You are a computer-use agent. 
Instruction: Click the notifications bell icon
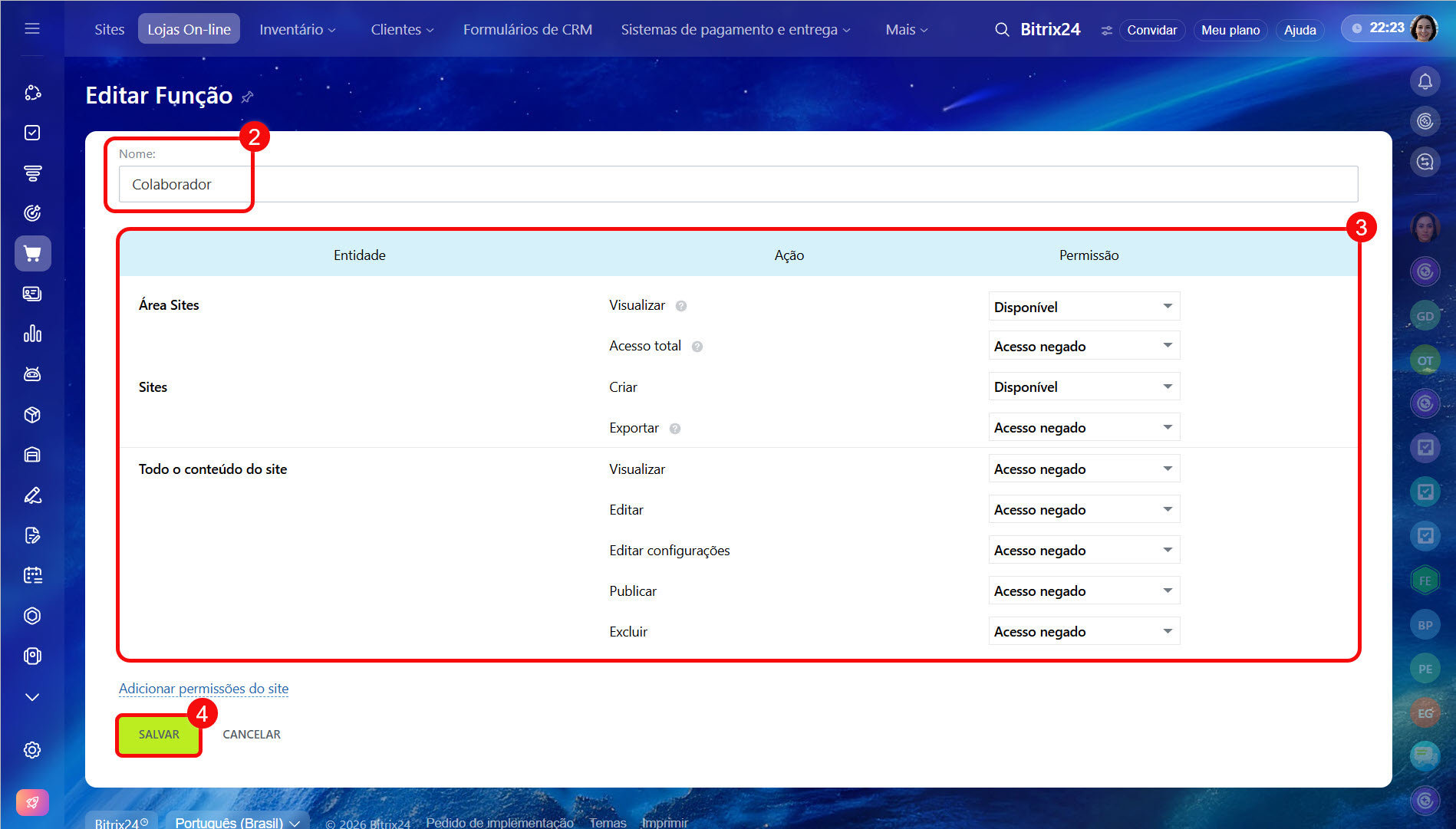(1425, 81)
